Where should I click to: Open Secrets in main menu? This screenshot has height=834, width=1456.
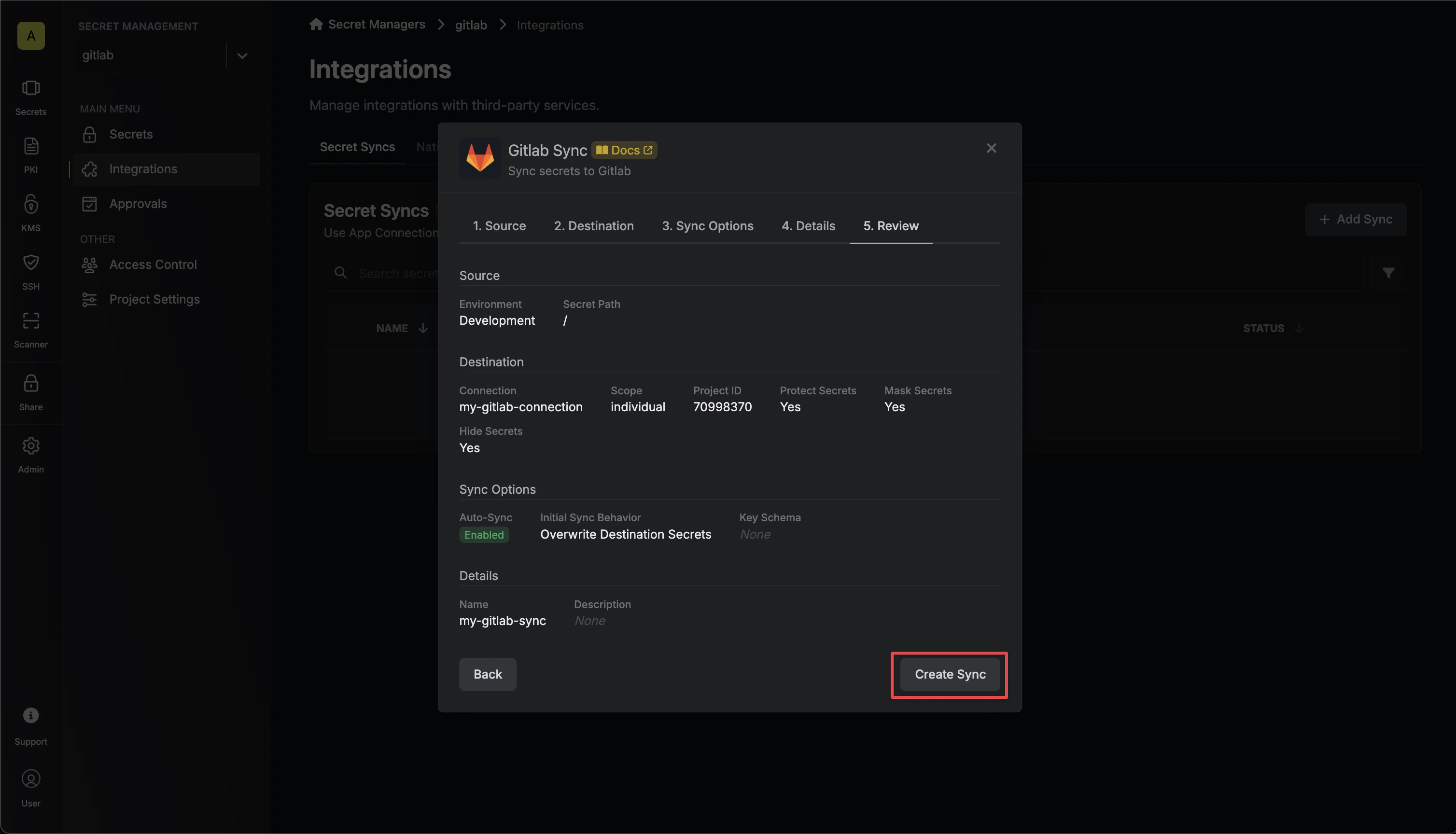(x=166, y=135)
